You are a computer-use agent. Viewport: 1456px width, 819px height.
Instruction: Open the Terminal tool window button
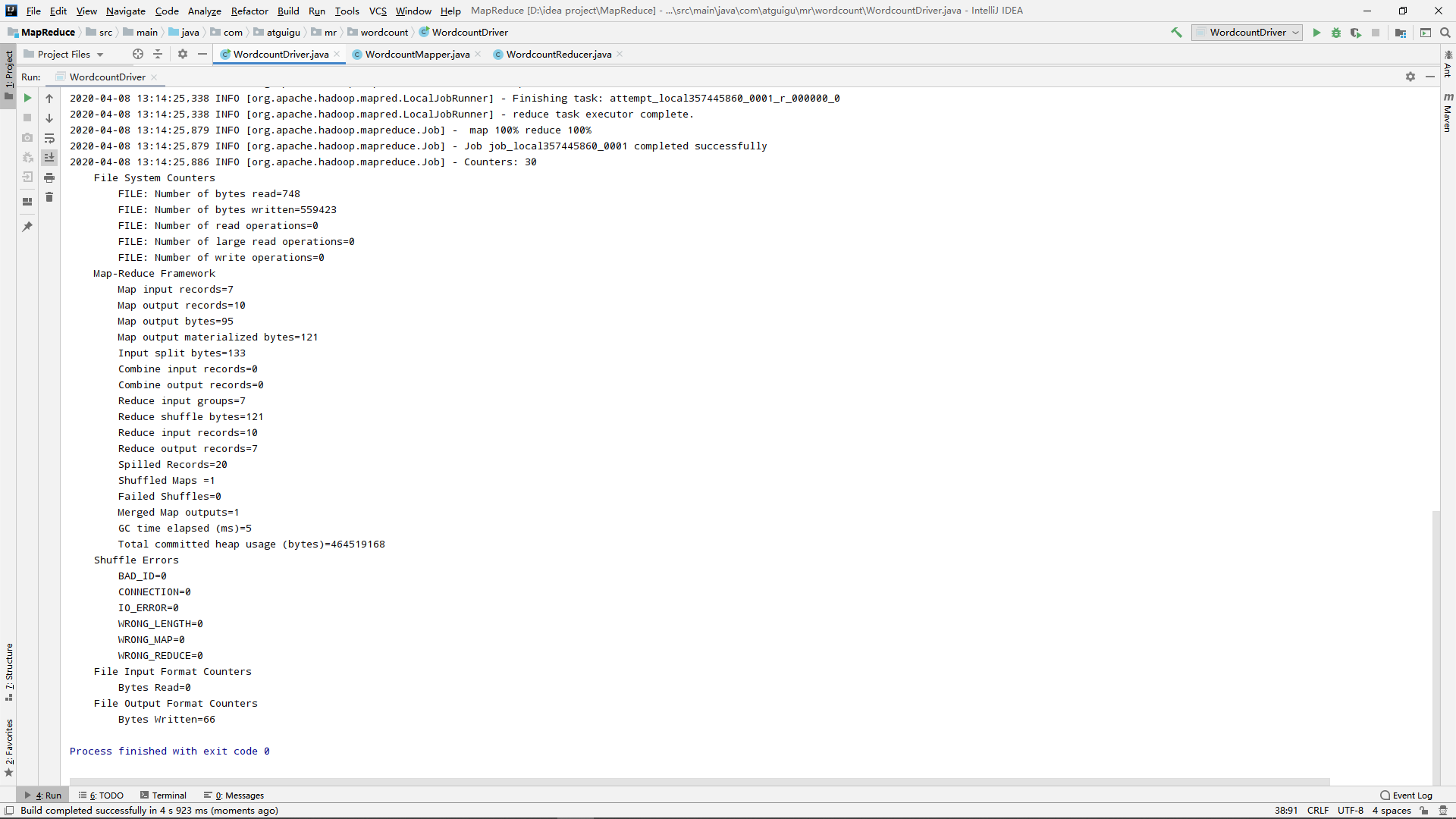click(163, 795)
